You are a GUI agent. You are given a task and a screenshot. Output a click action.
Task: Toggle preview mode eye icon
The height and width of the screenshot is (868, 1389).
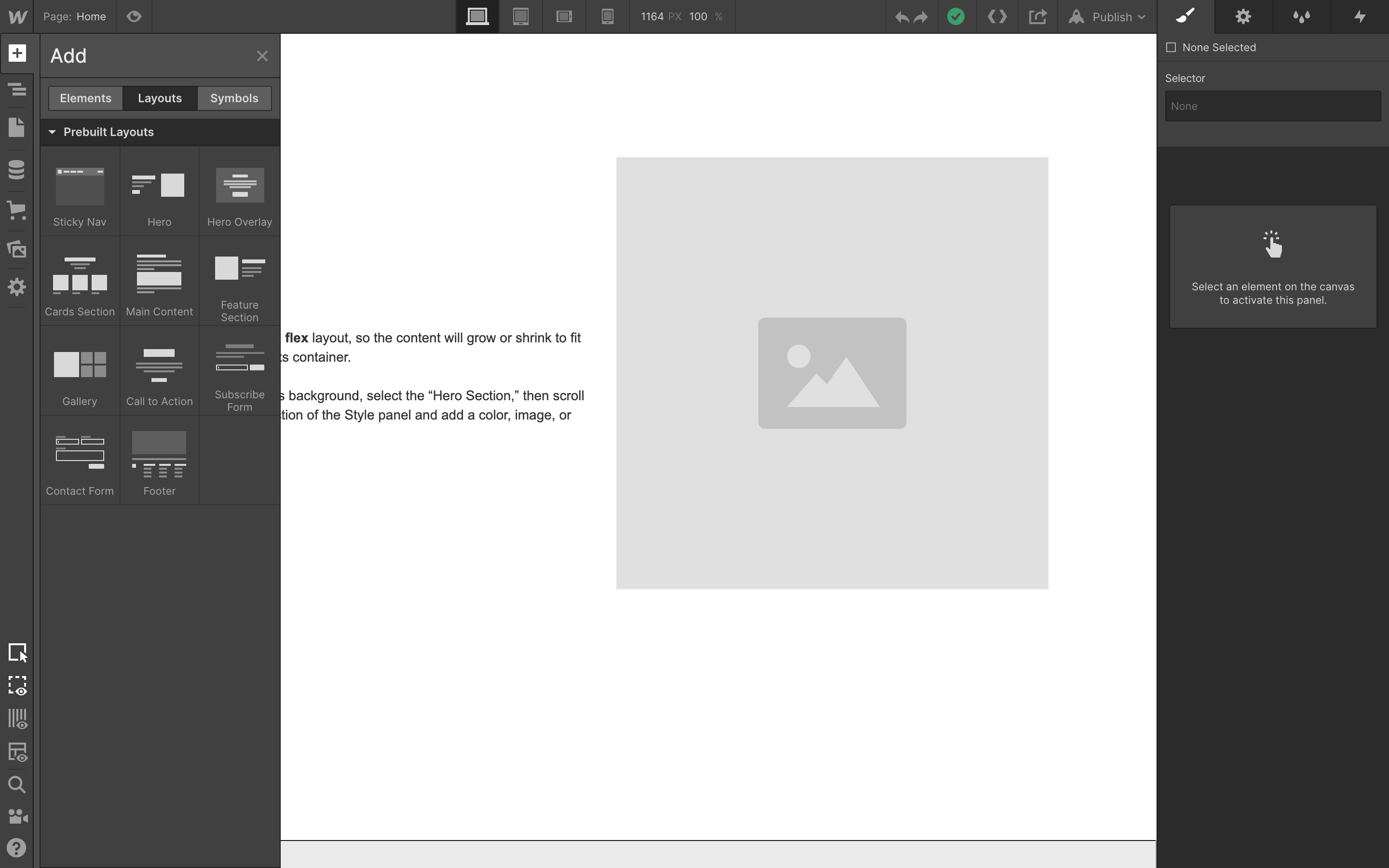click(x=134, y=17)
